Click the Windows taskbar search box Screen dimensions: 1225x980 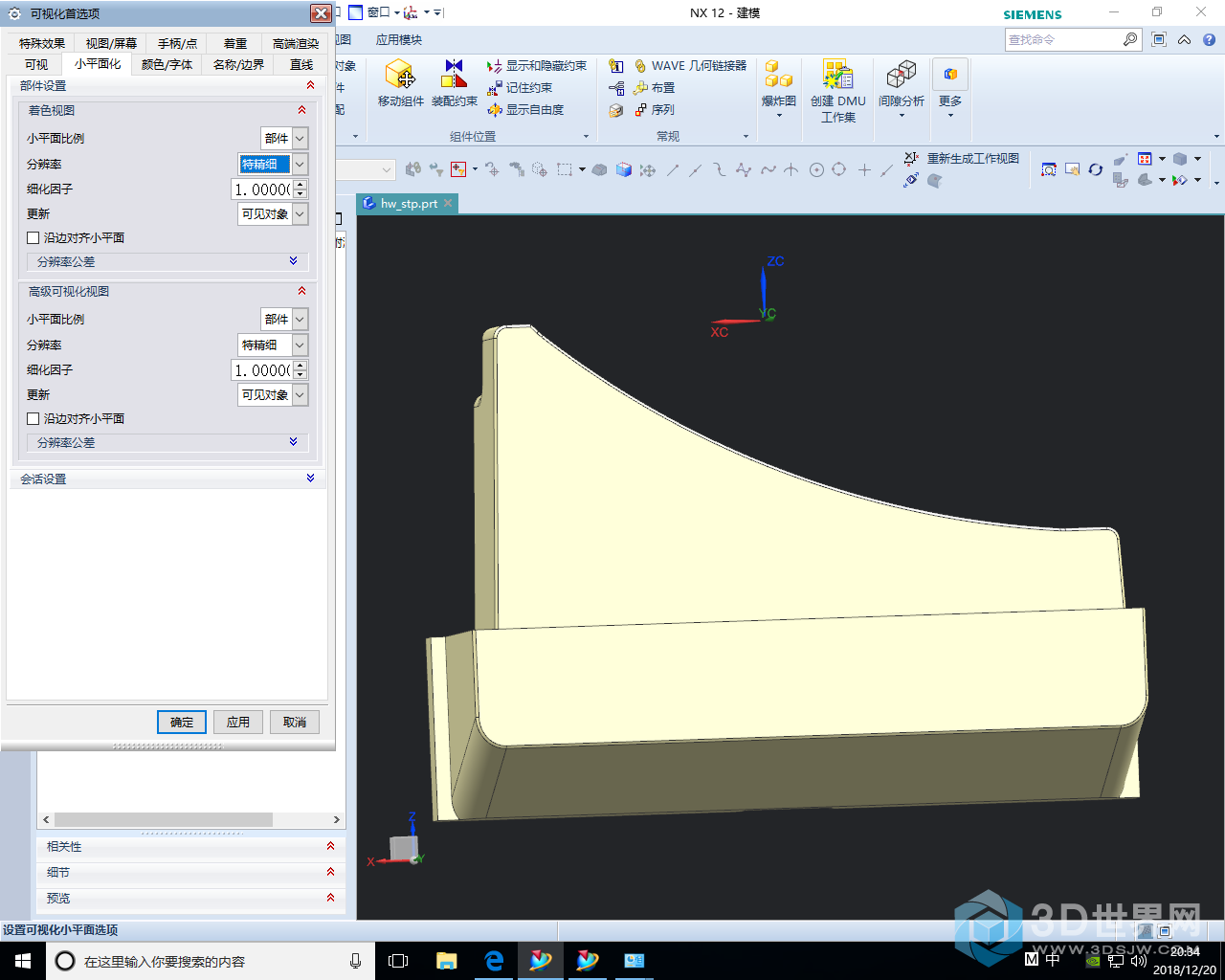tap(209, 961)
